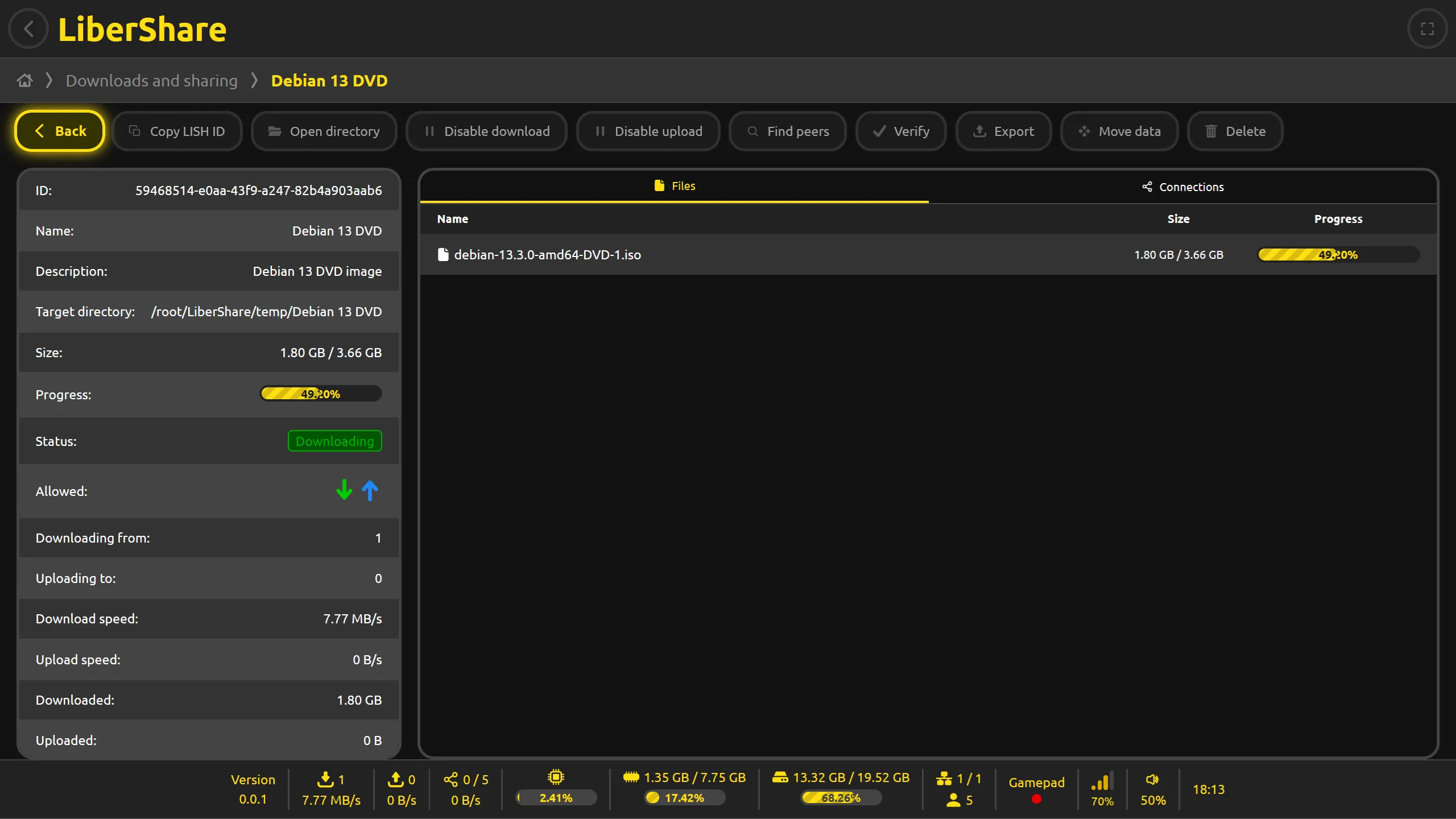Click the Upload speed value 0 B/s in details
Screen dimensions: 1456x819
(367, 659)
